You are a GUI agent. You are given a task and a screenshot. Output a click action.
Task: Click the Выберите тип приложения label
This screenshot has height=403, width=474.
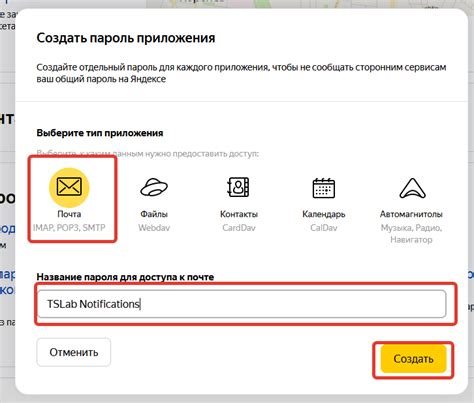coord(100,133)
